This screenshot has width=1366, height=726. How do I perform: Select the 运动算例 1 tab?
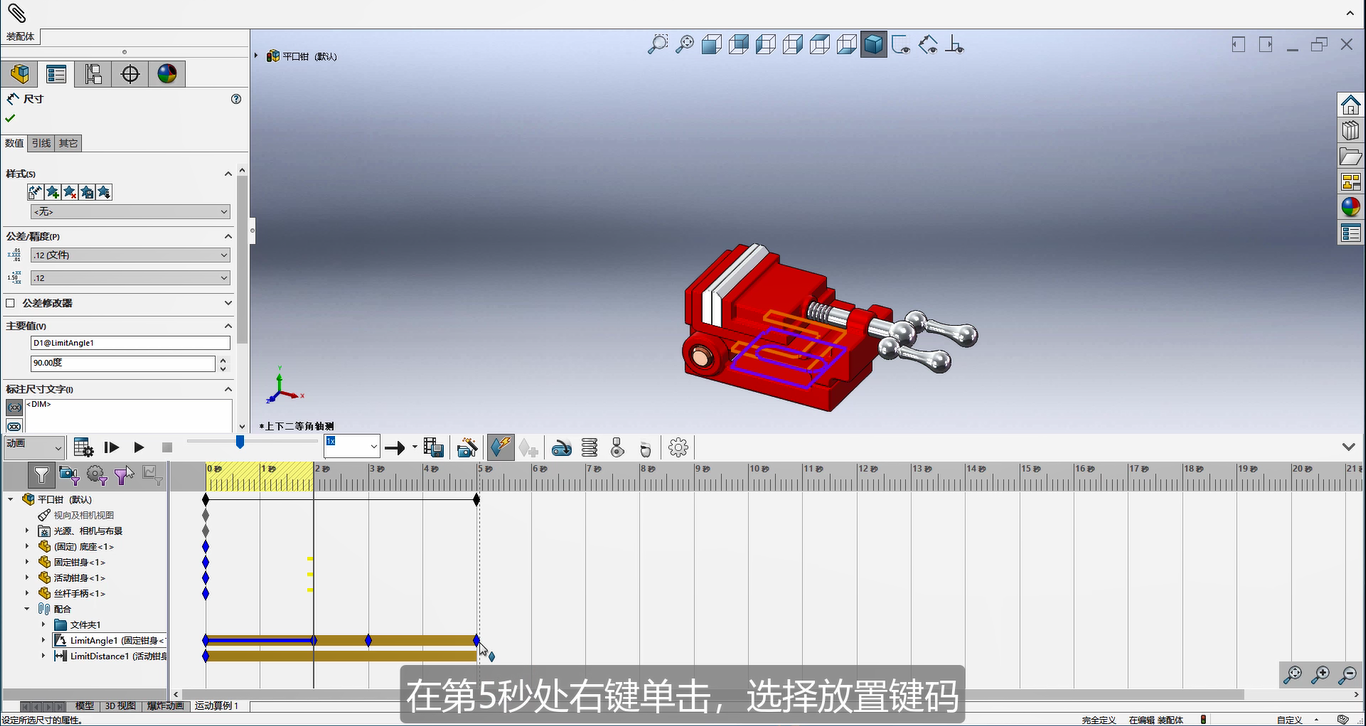pos(217,706)
